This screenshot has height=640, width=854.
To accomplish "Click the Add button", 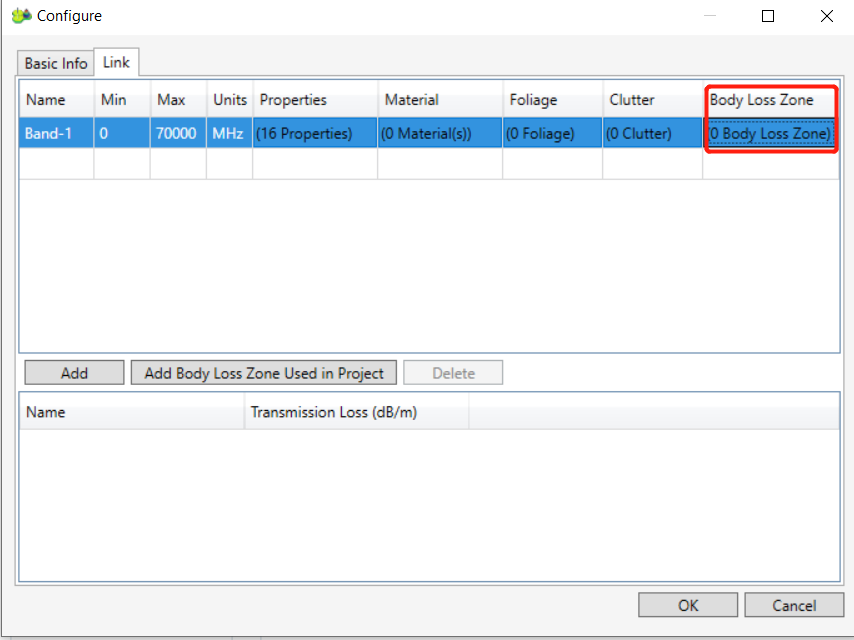I will click(x=74, y=373).
